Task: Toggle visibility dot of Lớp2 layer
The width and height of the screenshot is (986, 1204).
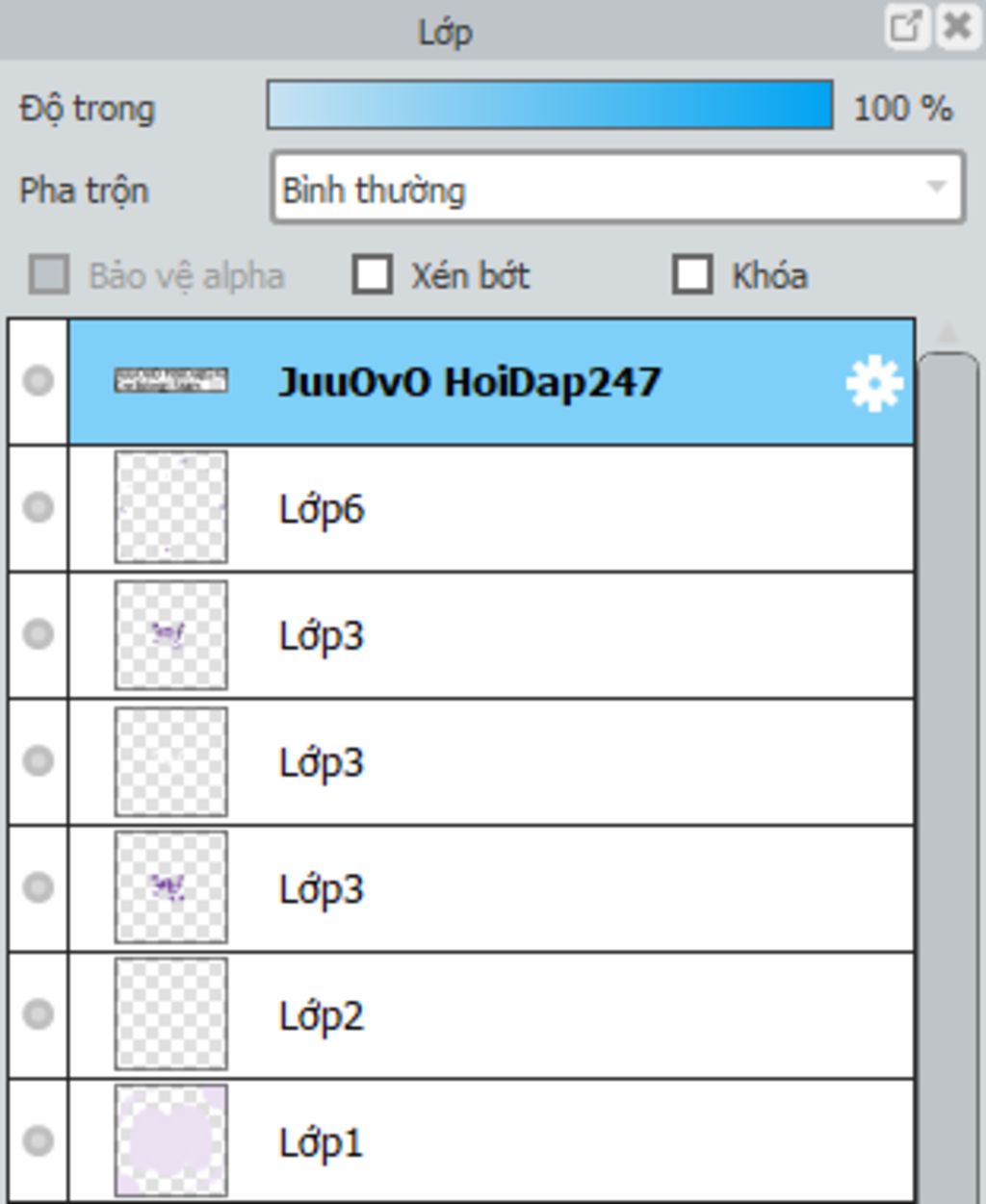Action: click(39, 1013)
